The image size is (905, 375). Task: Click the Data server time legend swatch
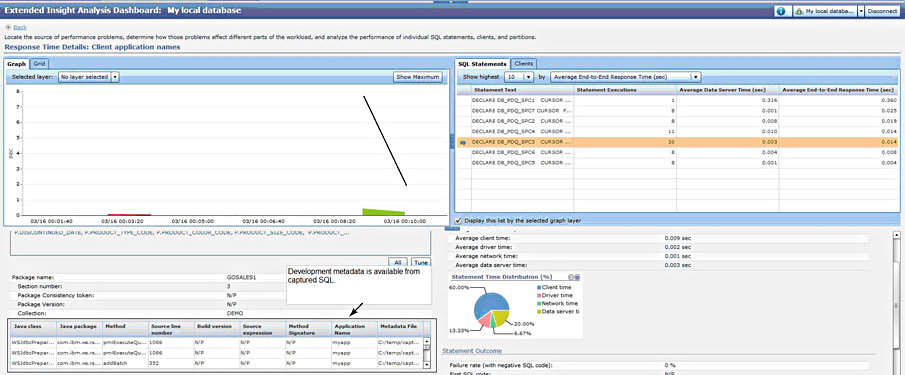coord(539,312)
